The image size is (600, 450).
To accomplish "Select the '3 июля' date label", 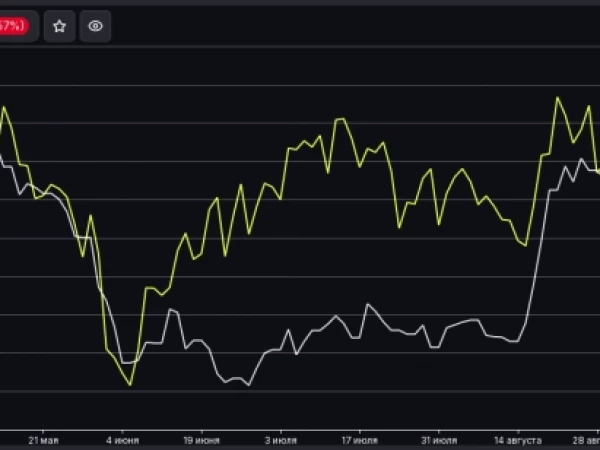I will (x=281, y=440).
